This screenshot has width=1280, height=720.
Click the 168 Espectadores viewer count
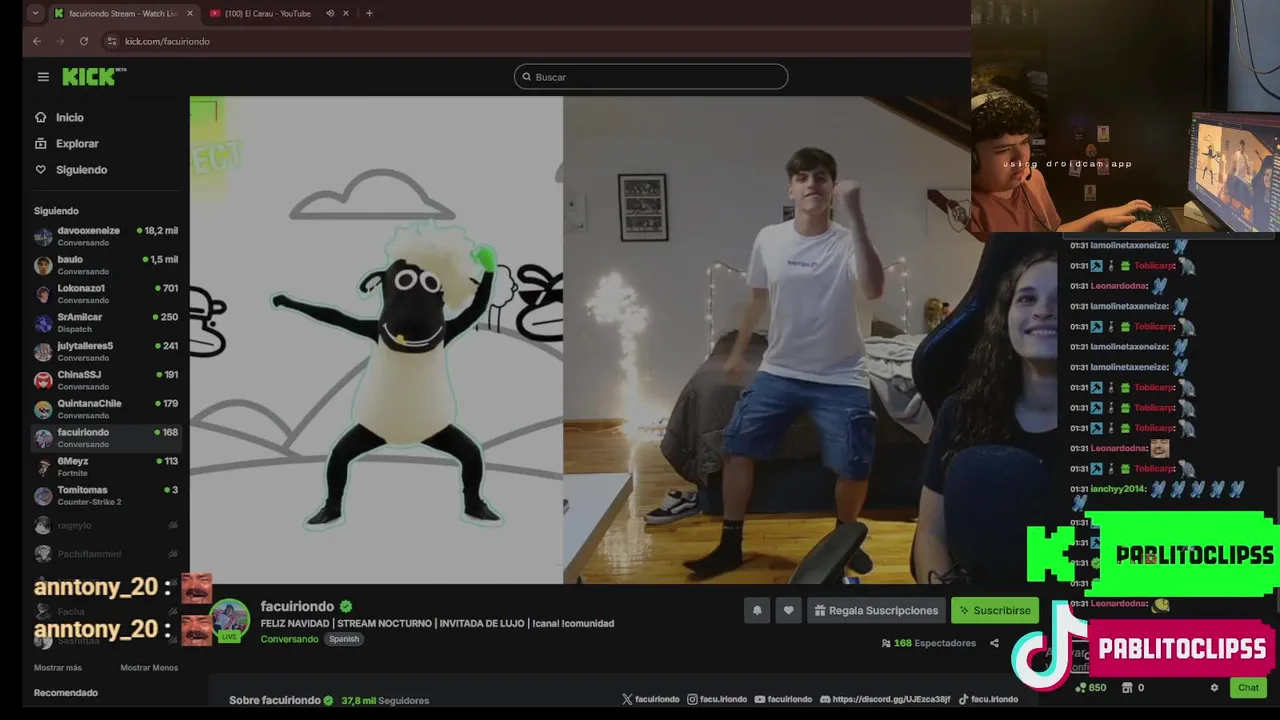point(928,643)
